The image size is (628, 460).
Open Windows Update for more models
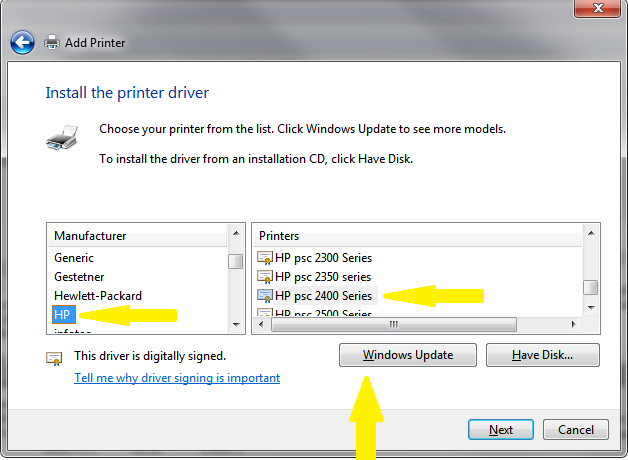pos(408,355)
